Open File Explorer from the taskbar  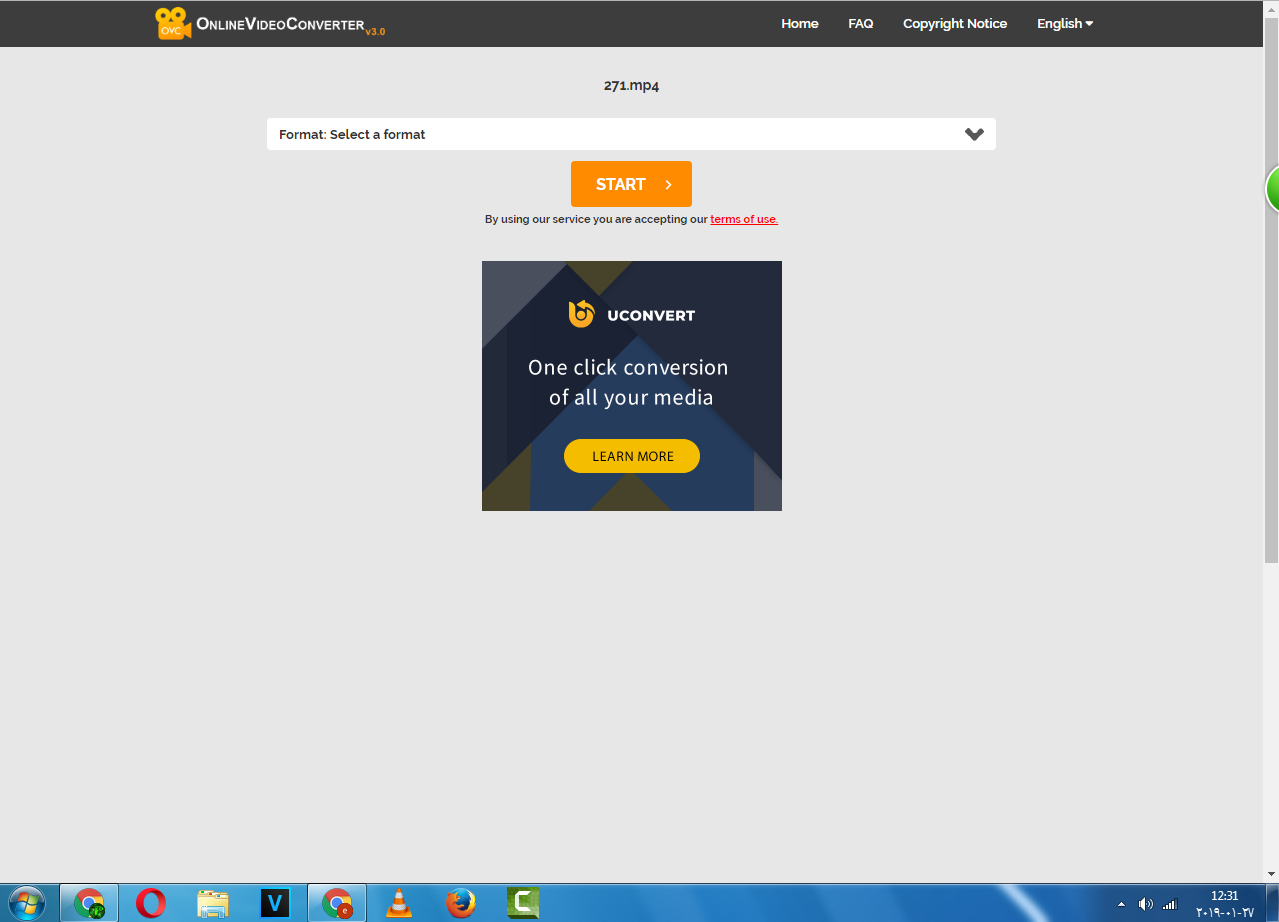213,903
